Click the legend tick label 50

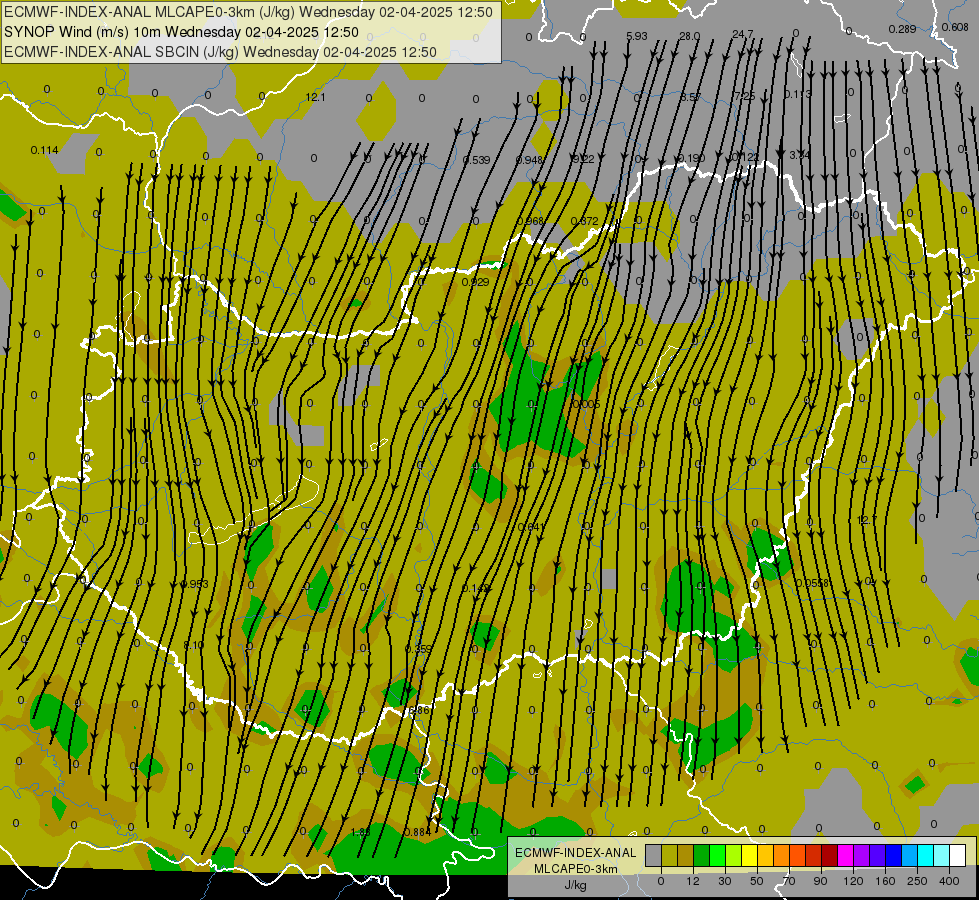757,881
